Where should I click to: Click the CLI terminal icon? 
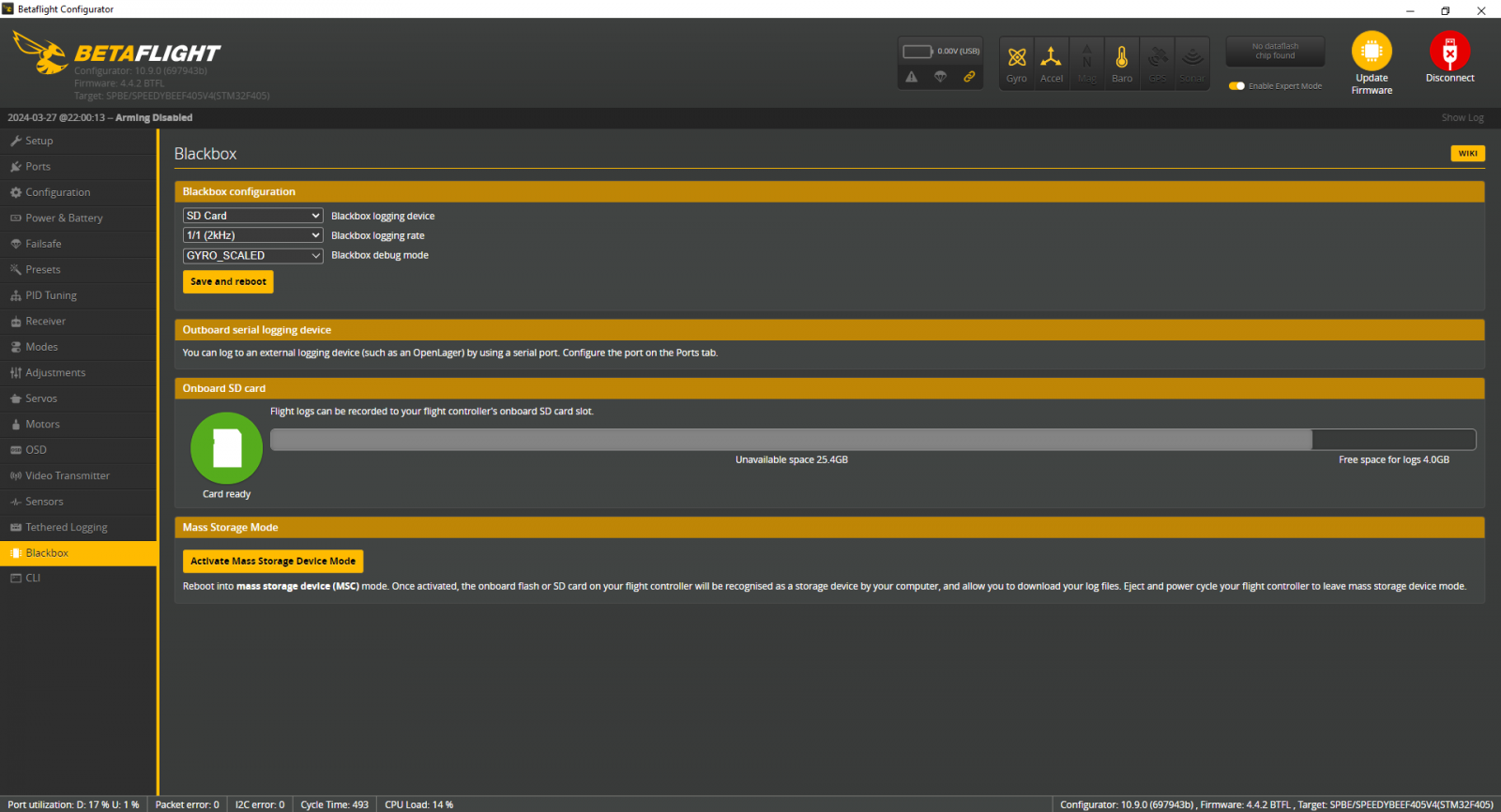(x=16, y=578)
